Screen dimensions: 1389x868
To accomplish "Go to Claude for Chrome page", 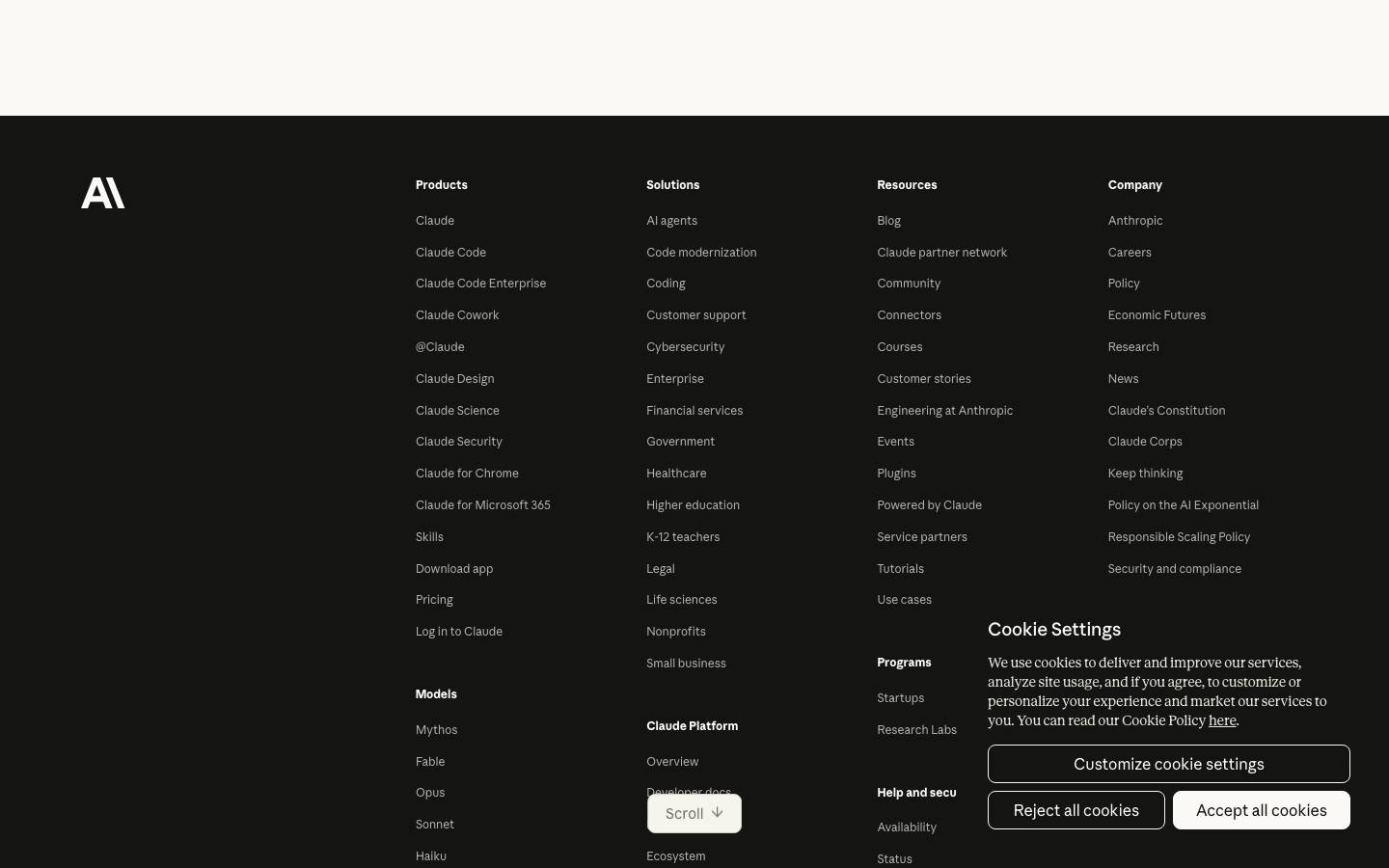I will [x=467, y=473].
